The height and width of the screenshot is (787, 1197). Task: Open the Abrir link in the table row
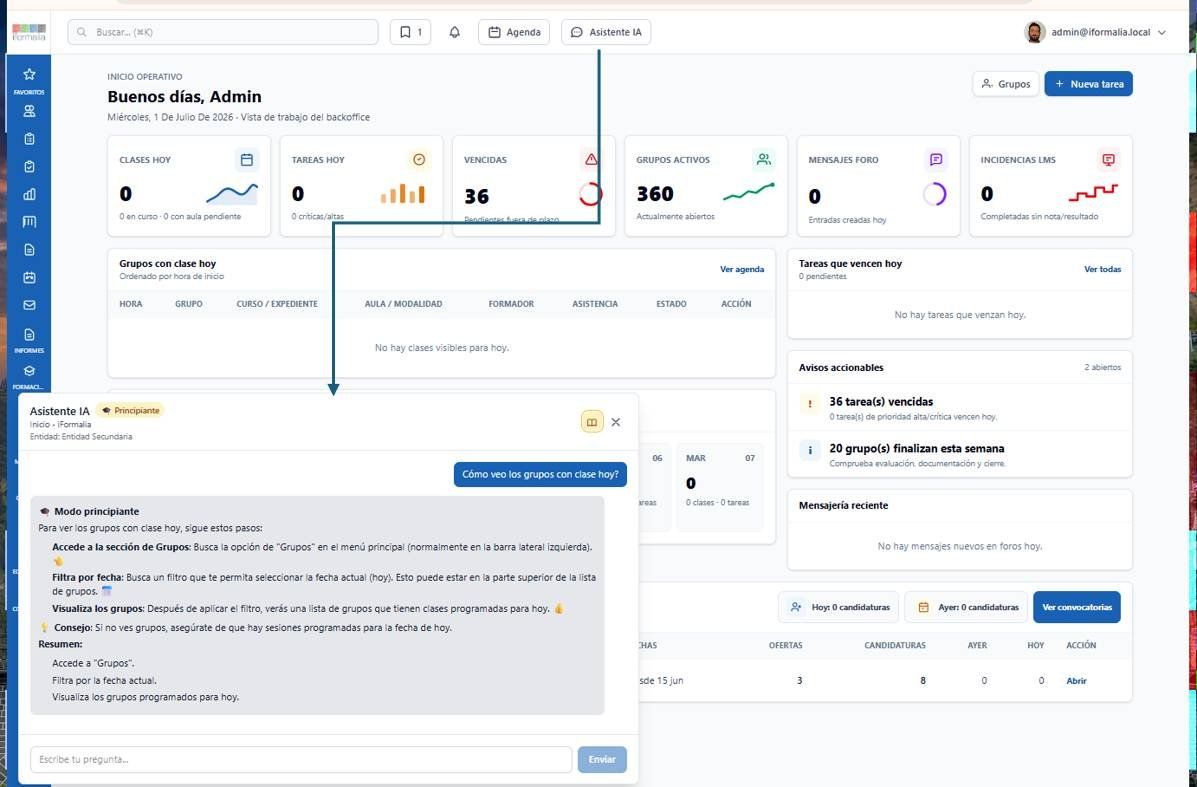pyautogui.click(x=1076, y=681)
